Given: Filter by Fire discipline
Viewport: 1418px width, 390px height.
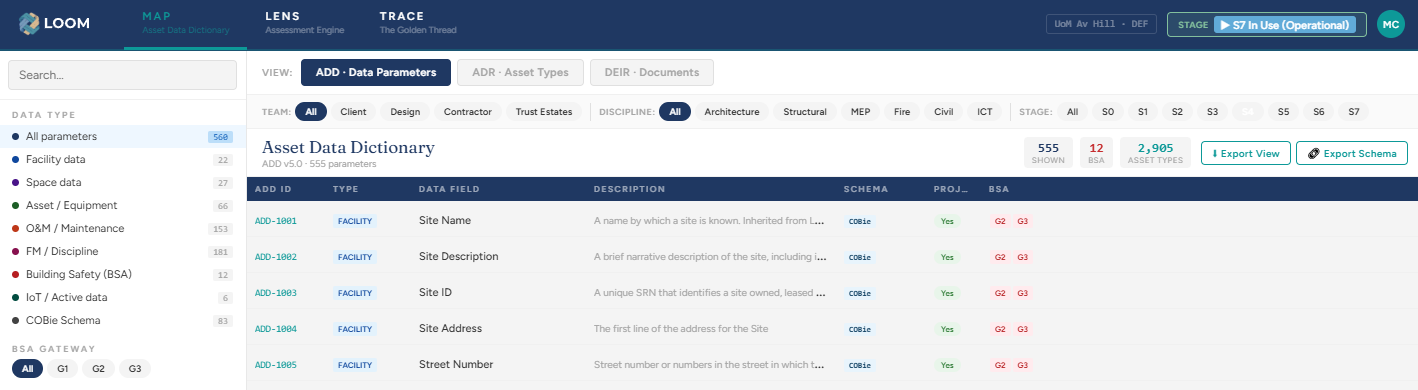Looking at the screenshot, I should coord(903,112).
